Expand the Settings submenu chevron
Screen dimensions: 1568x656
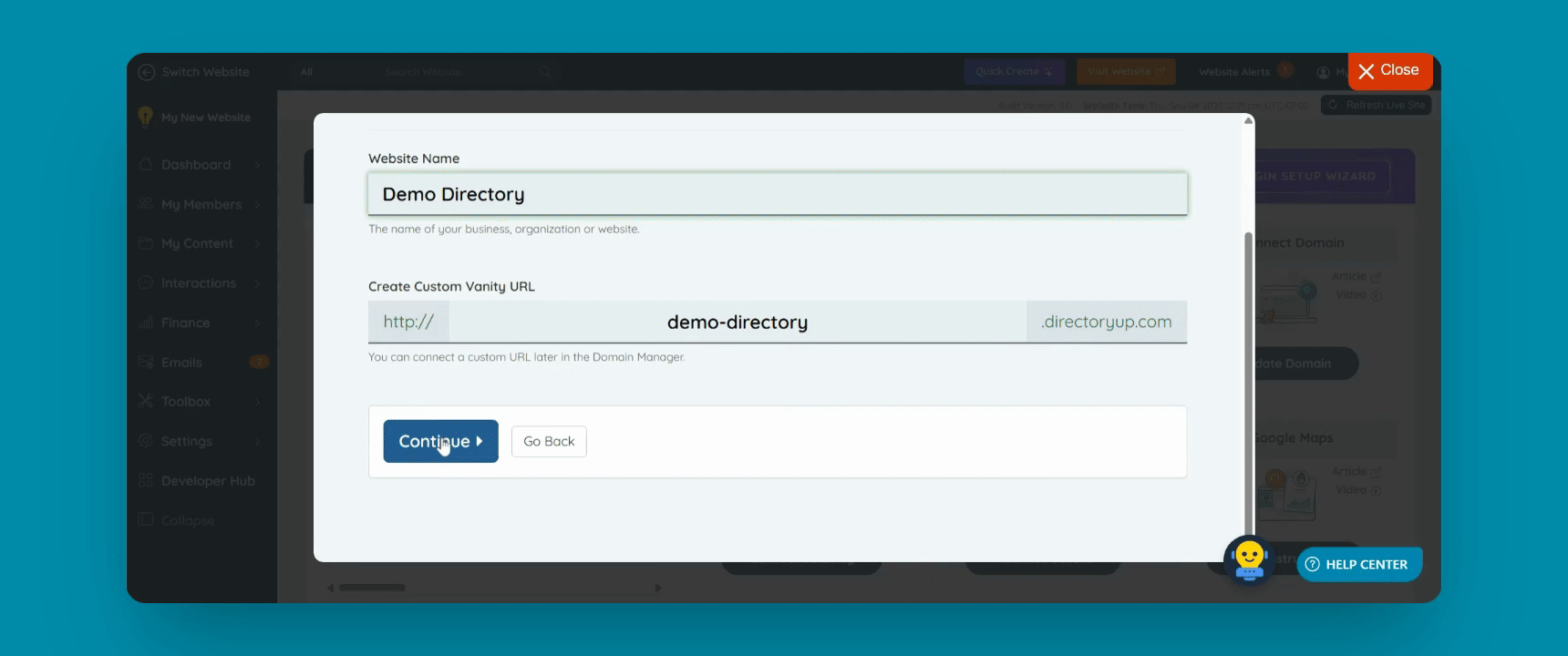pyautogui.click(x=258, y=441)
